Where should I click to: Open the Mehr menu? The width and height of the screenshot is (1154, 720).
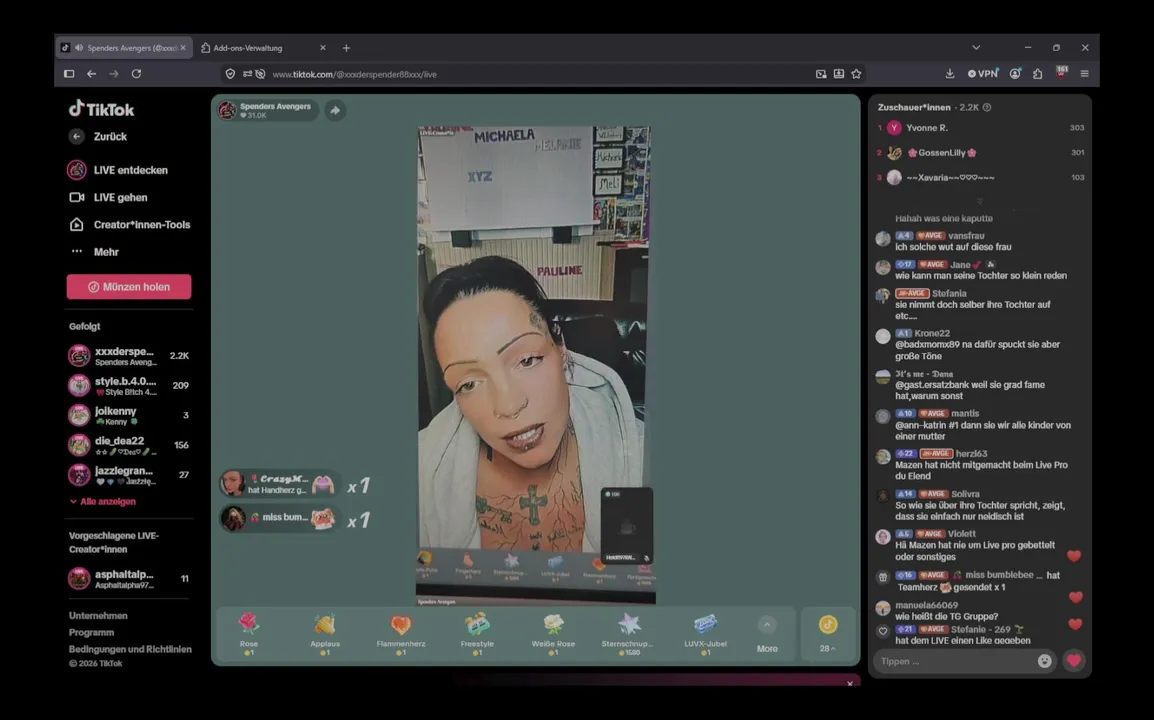(94, 252)
